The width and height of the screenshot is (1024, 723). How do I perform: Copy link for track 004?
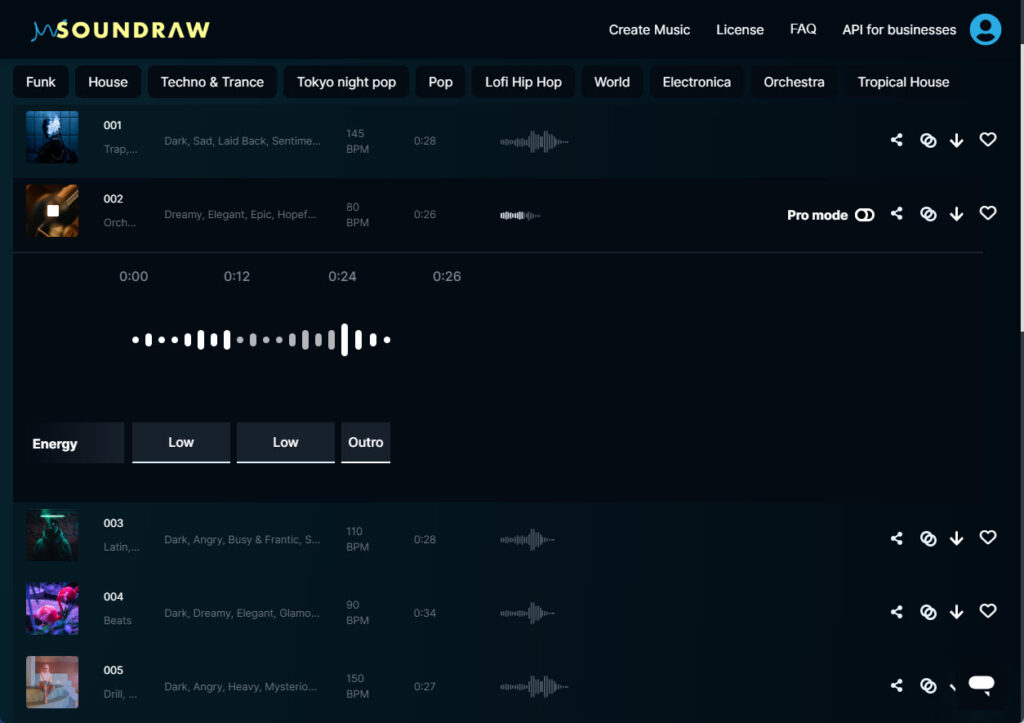pos(928,613)
